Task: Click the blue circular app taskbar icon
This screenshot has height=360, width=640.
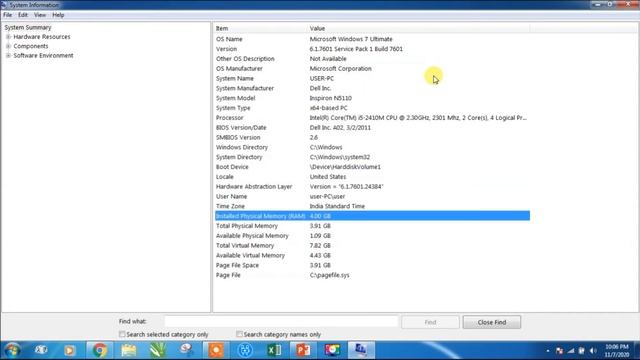Action: [x=245, y=350]
